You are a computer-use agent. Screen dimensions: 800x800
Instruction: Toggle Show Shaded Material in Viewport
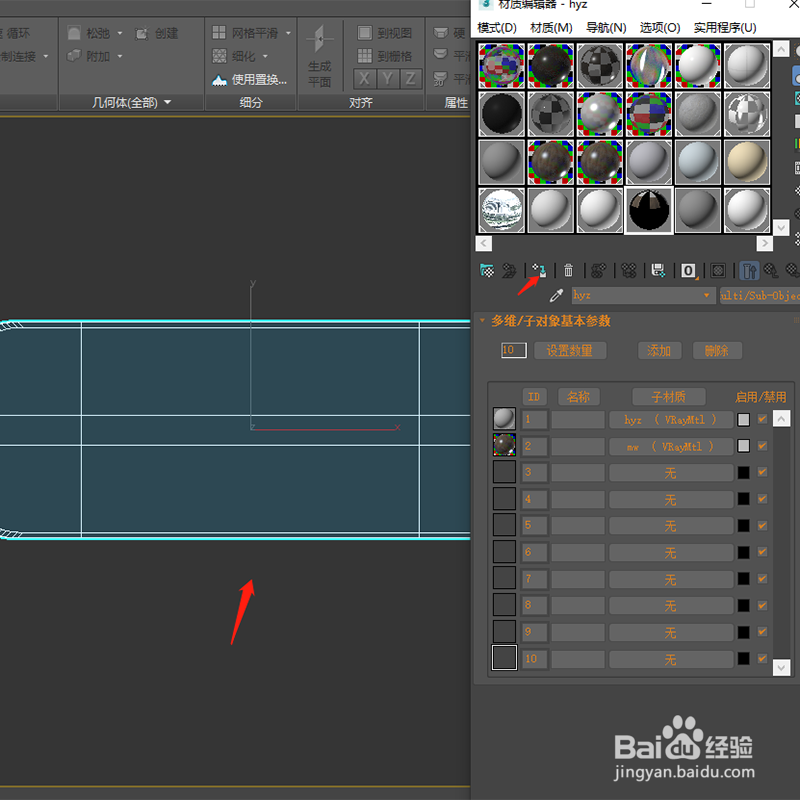click(718, 270)
